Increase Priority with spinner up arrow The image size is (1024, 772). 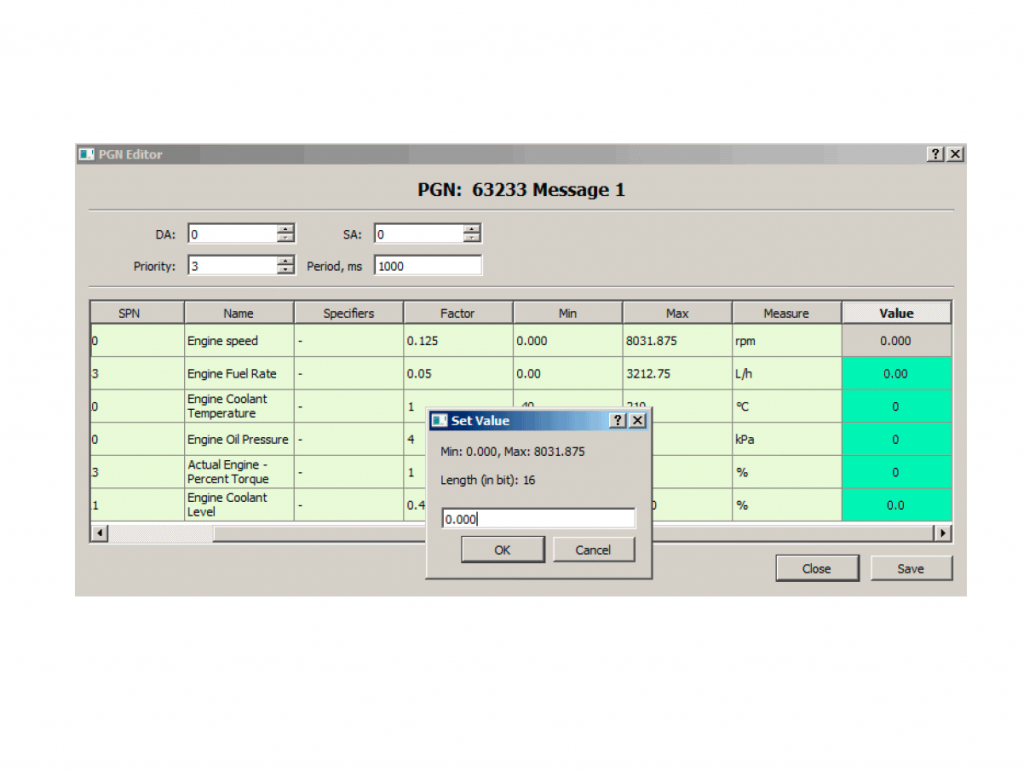(286, 260)
